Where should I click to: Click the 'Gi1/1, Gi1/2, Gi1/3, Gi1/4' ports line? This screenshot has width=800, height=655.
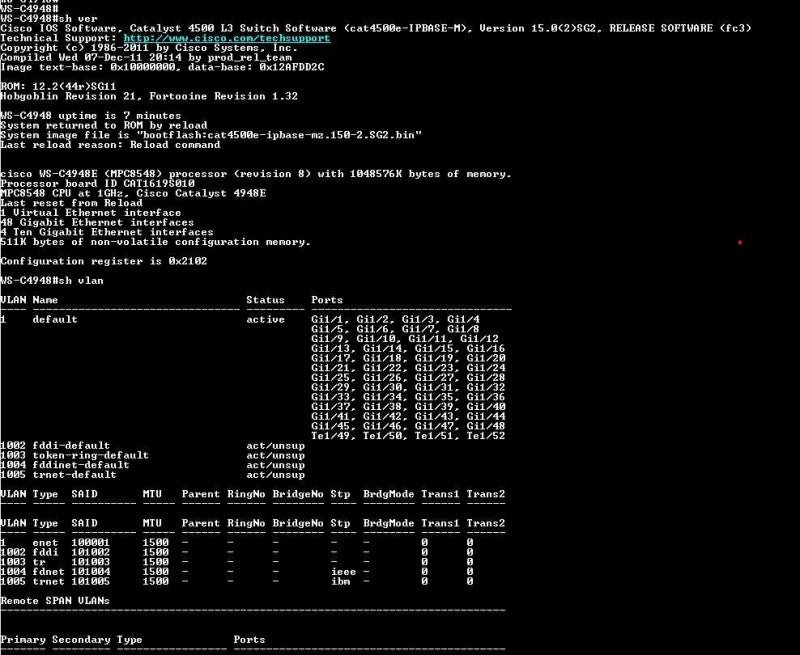[395, 319]
